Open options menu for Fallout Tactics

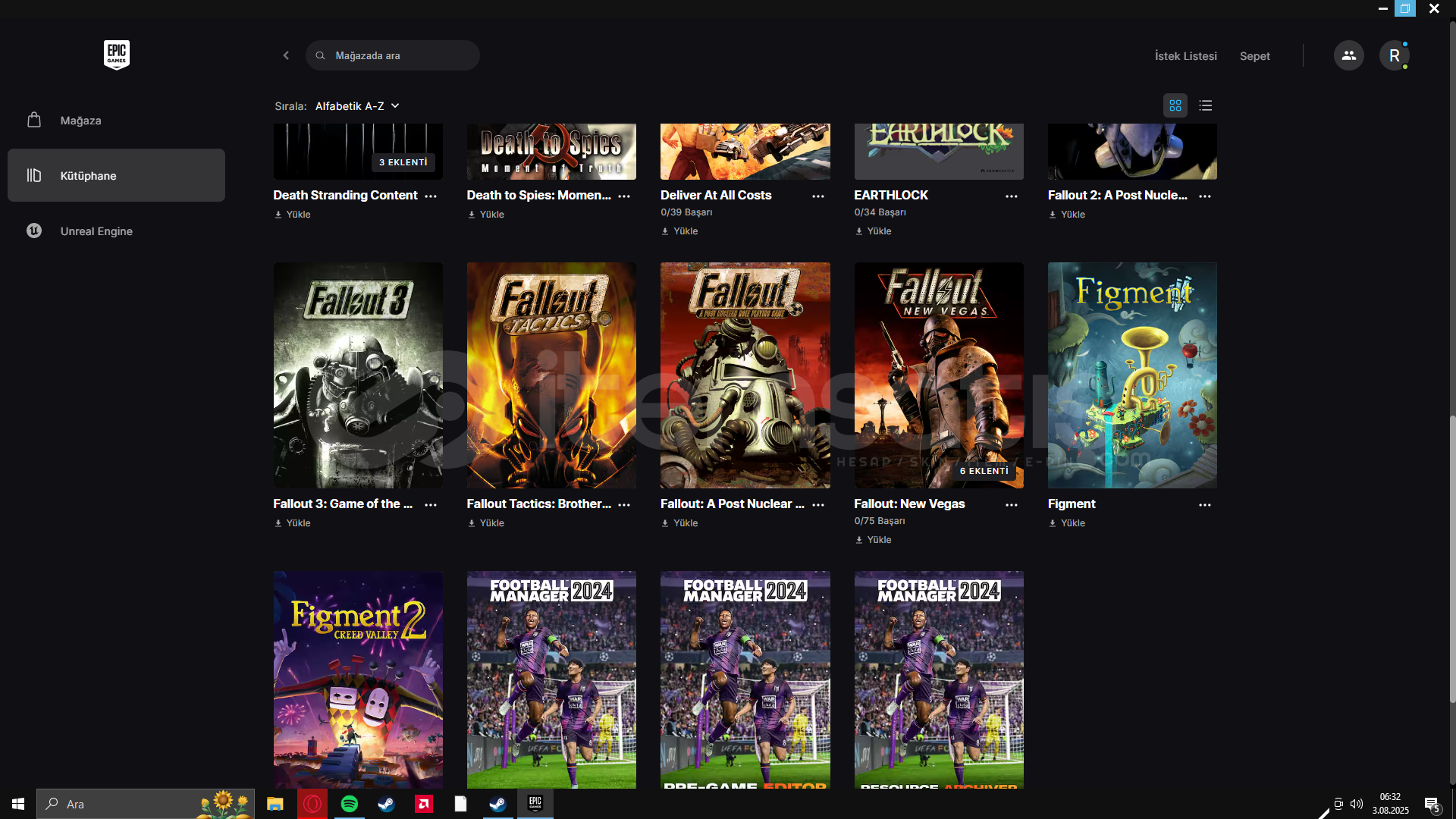624,504
